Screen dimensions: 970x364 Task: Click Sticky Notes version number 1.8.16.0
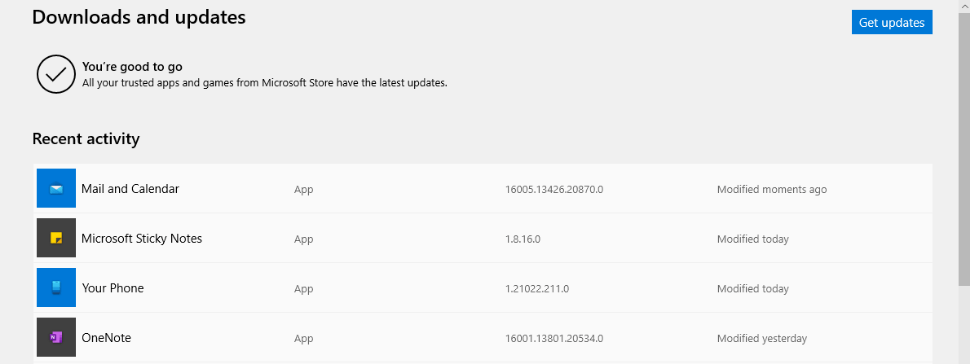523,239
